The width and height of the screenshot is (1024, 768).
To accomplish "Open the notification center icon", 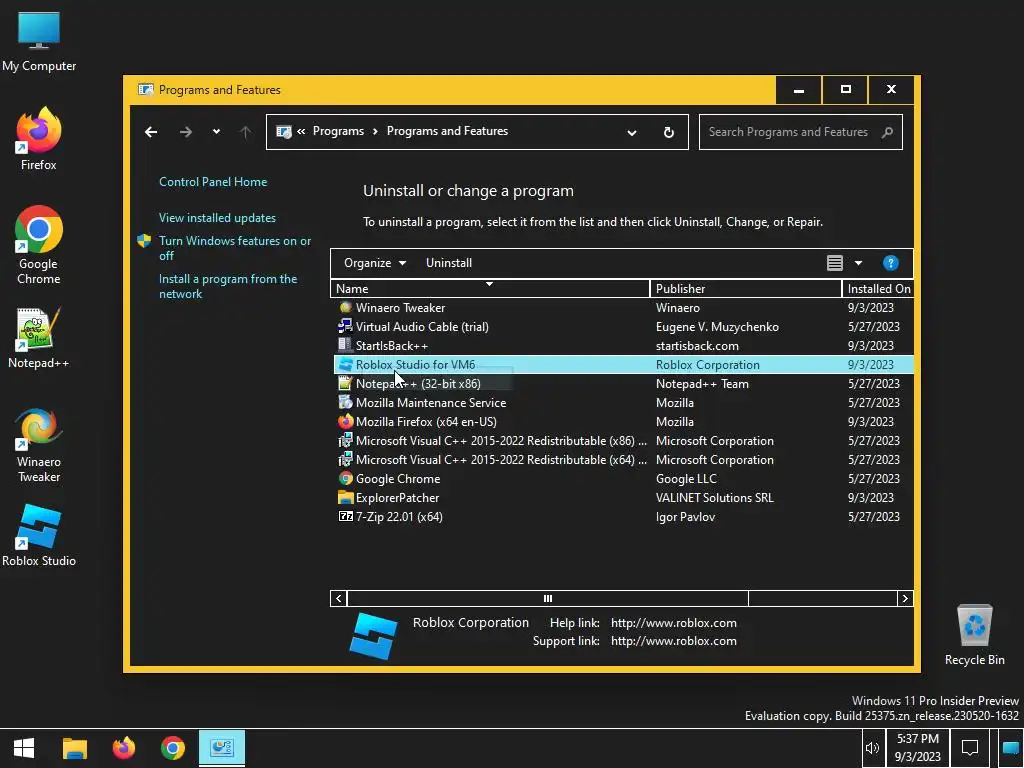I will click(x=970, y=748).
